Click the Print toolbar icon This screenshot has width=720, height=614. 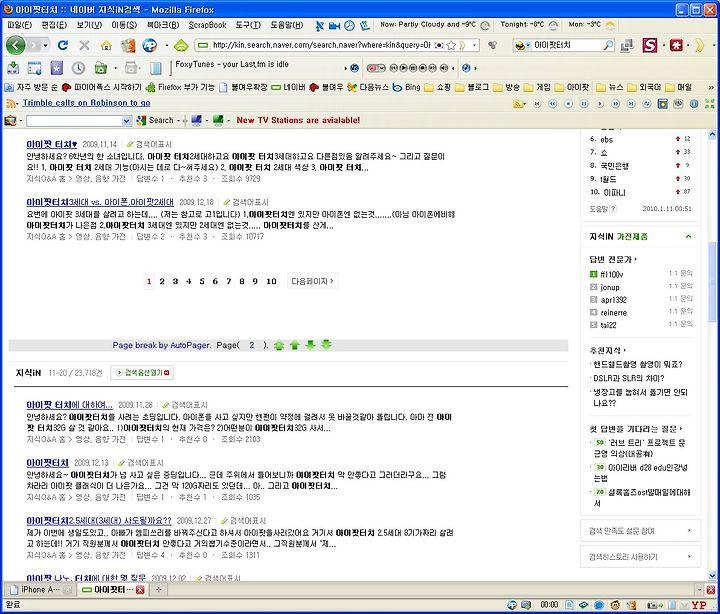click(131, 68)
